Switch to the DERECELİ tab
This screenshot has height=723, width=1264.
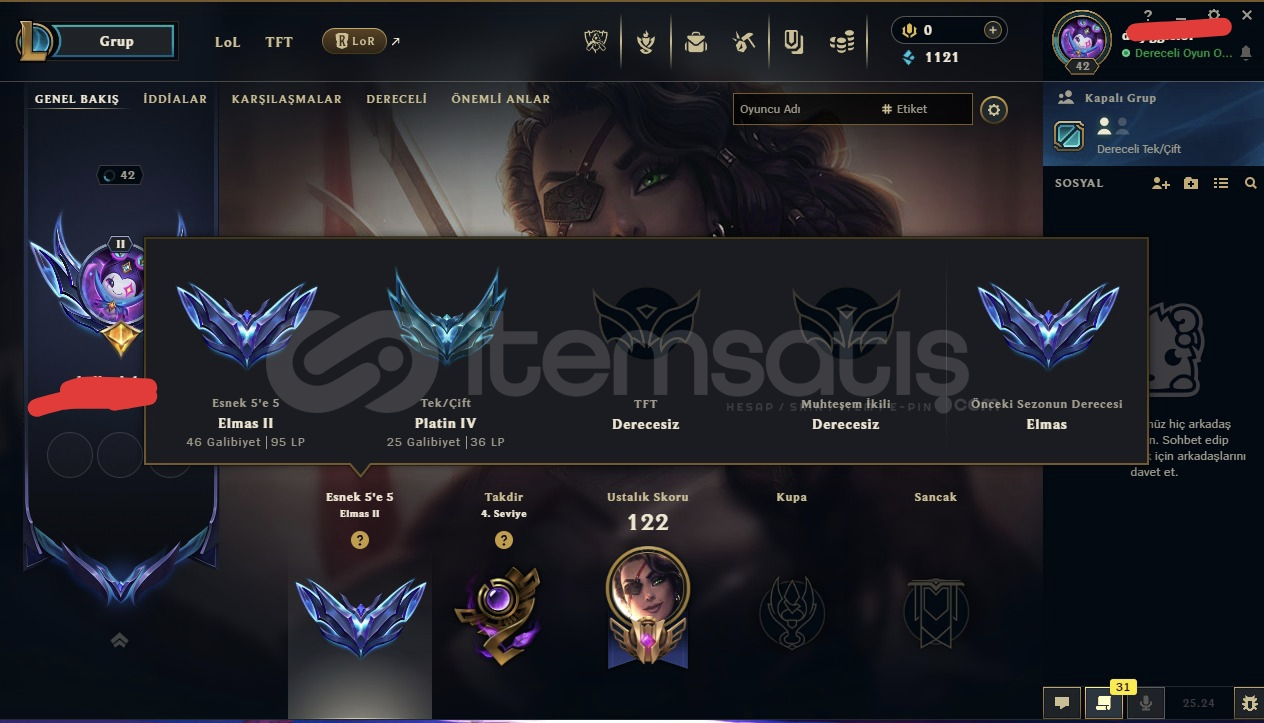coord(397,99)
